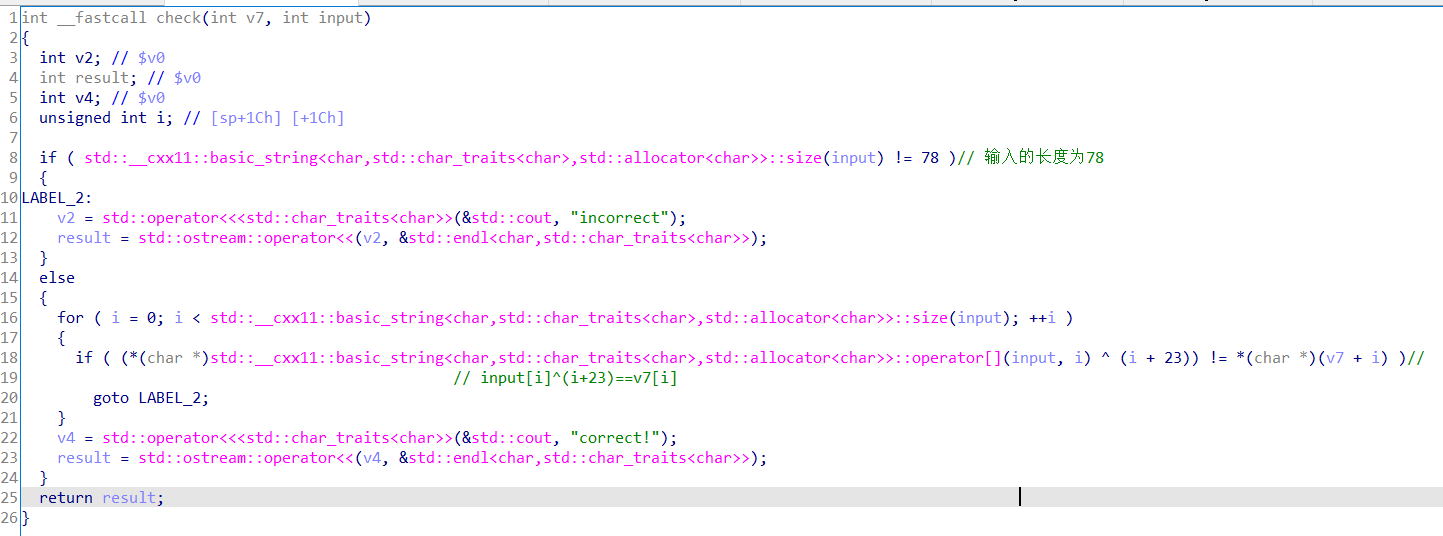The height and width of the screenshot is (536, 1443).
Task: Click the "else" keyword
Action: coord(57,278)
